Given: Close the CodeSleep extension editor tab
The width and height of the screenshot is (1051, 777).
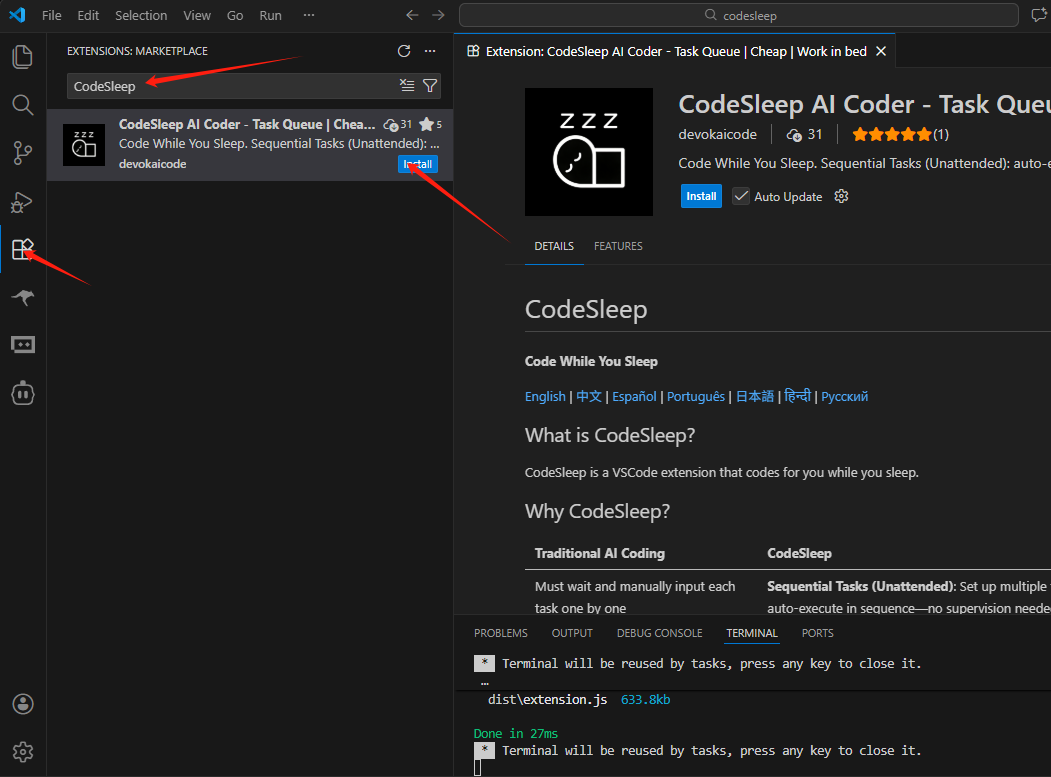Looking at the screenshot, I should tap(881, 51).
